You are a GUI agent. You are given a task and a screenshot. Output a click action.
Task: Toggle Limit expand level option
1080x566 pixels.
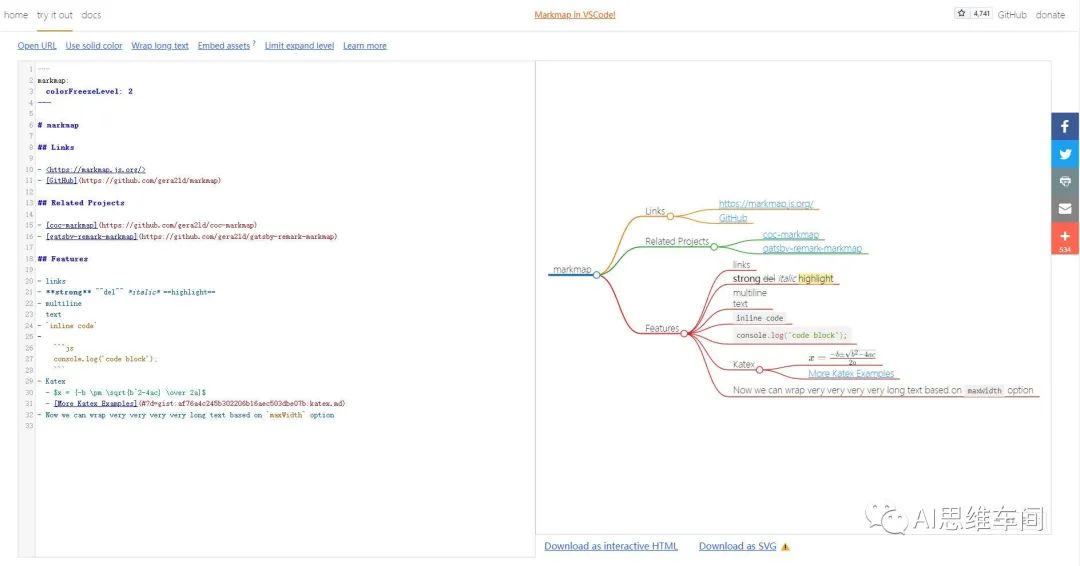coord(299,45)
